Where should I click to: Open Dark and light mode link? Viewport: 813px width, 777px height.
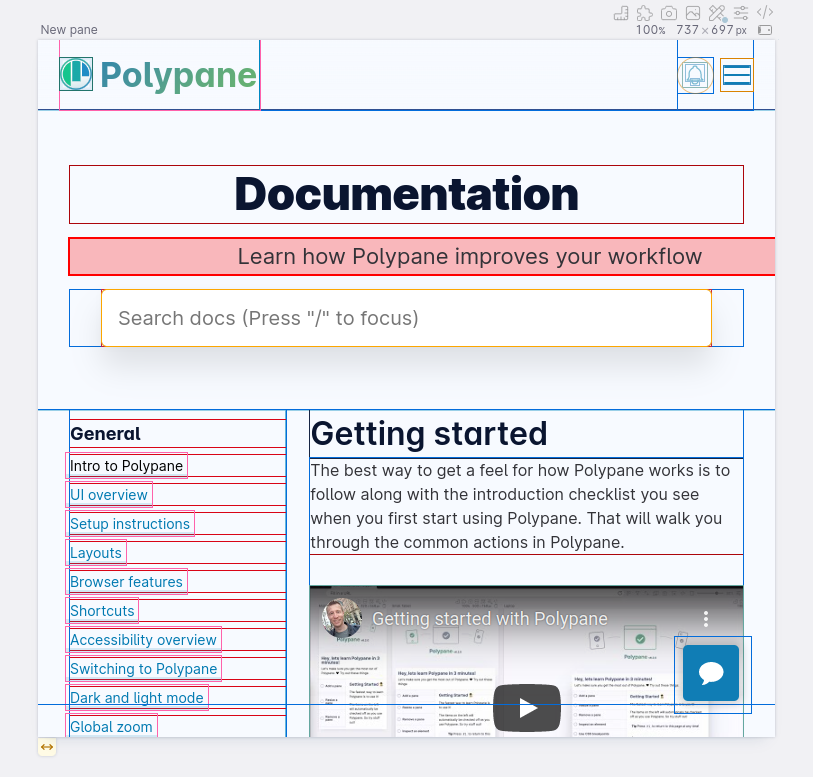click(x=137, y=698)
